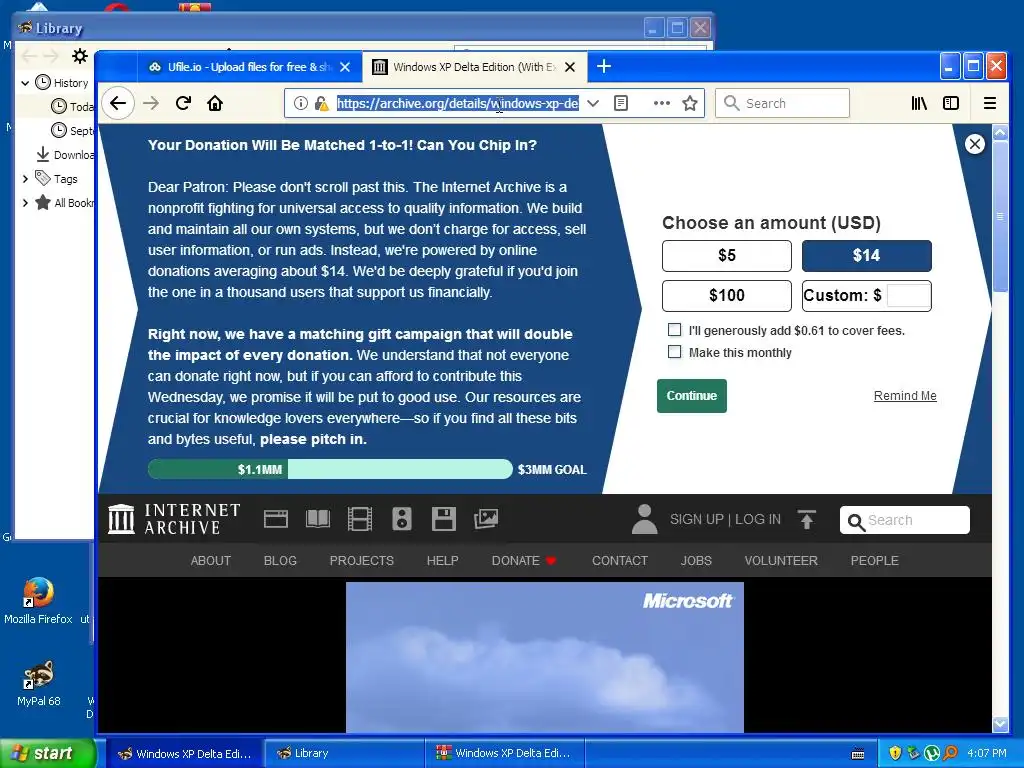Select the $5 donation amount

click(727, 255)
